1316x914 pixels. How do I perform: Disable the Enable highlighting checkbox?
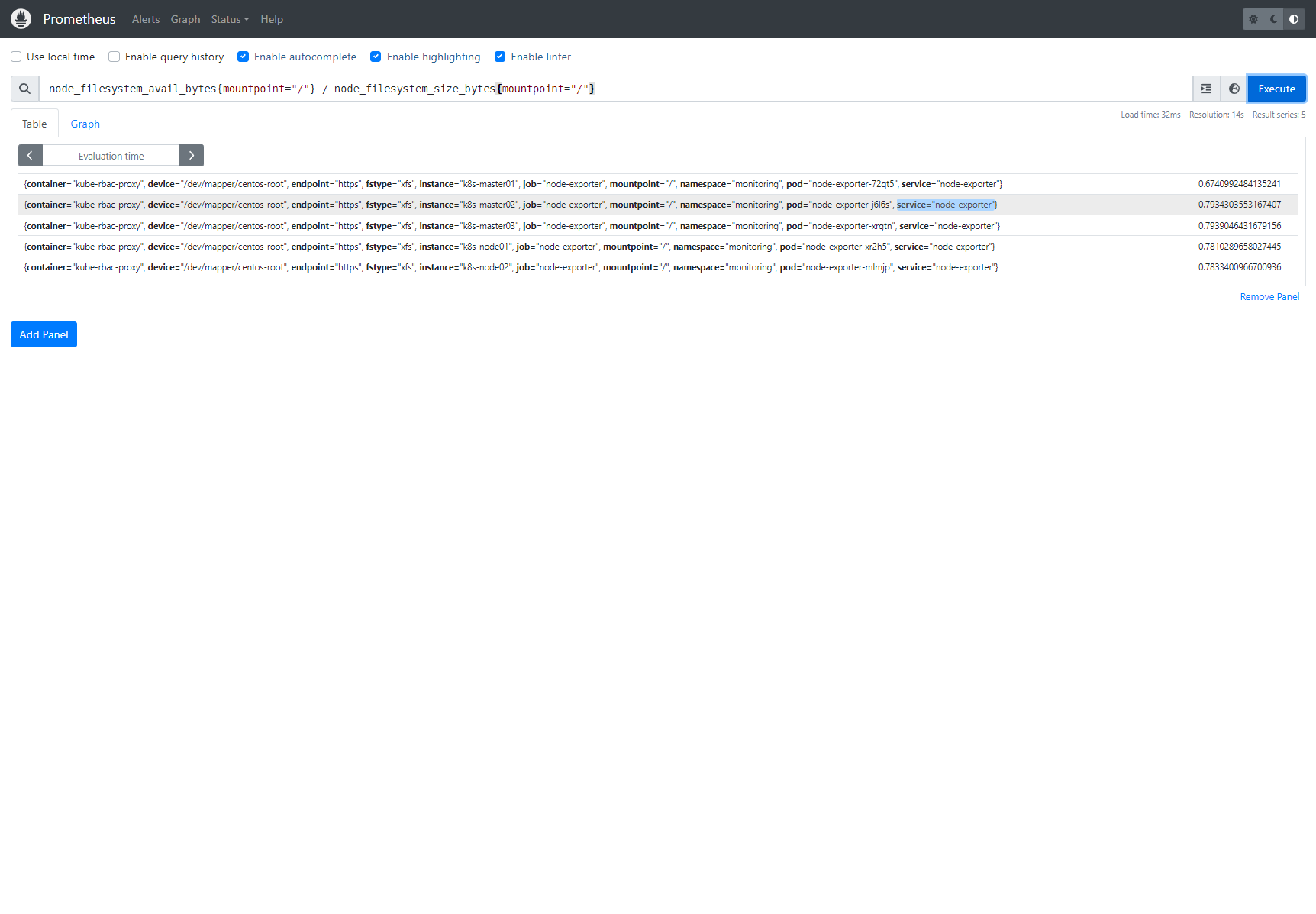tap(376, 57)
